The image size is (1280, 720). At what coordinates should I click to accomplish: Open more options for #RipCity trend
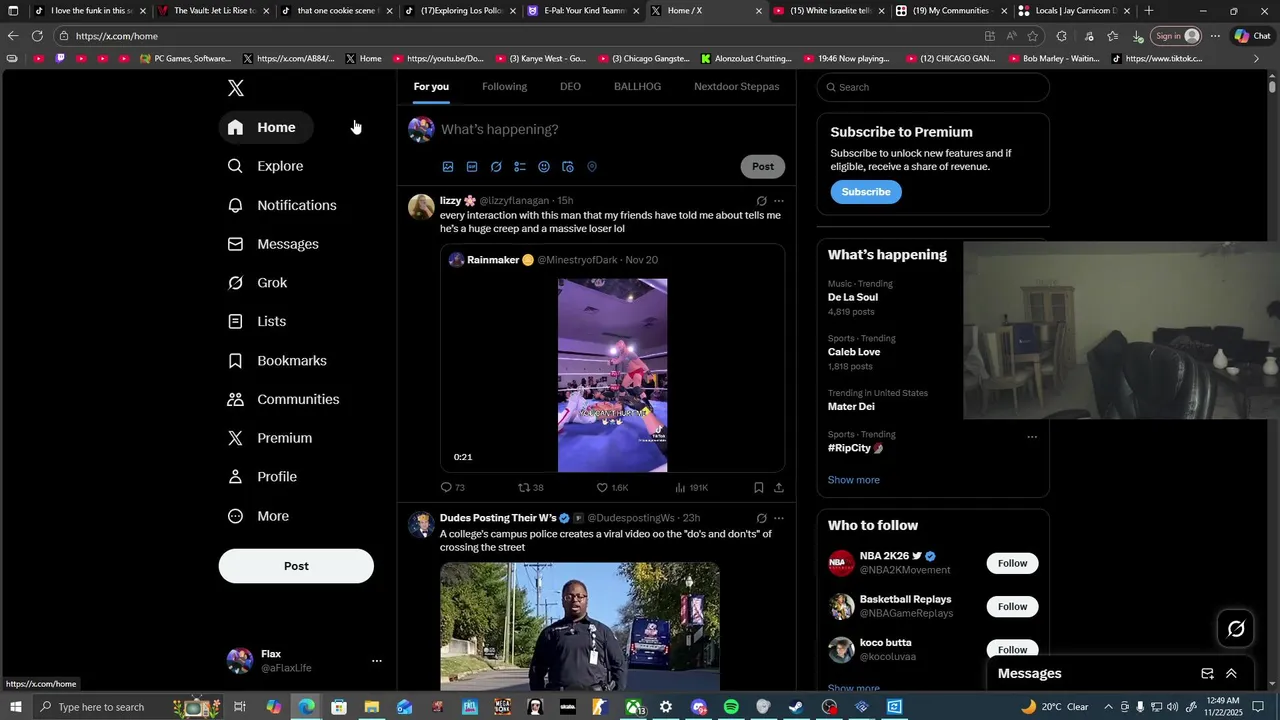click(1032, 437)
